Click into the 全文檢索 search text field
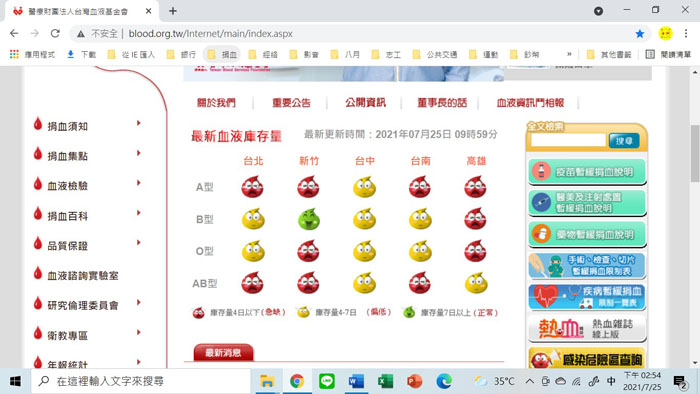 568,141
